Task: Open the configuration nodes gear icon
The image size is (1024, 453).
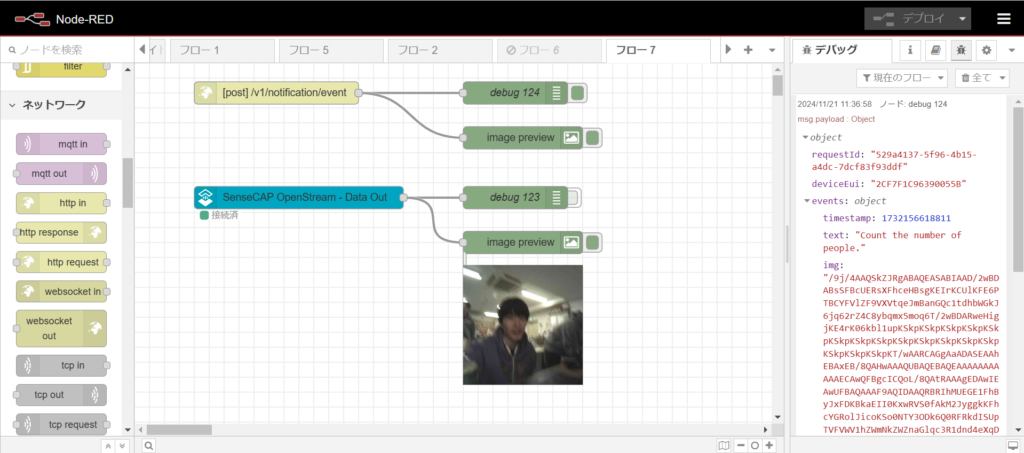Action: point(987,50)
